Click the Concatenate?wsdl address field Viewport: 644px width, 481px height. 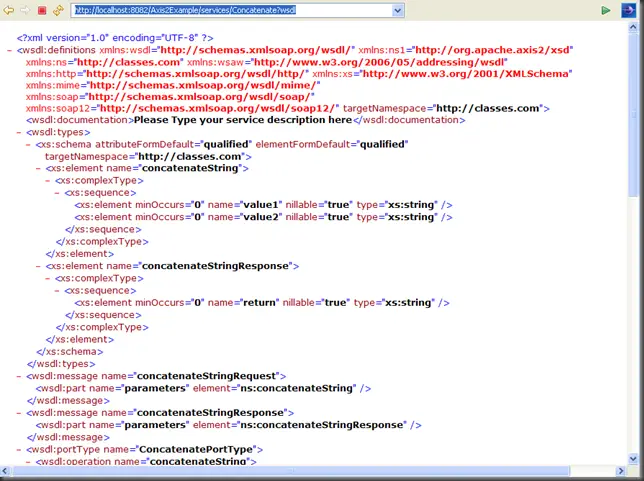coord(232,10)
